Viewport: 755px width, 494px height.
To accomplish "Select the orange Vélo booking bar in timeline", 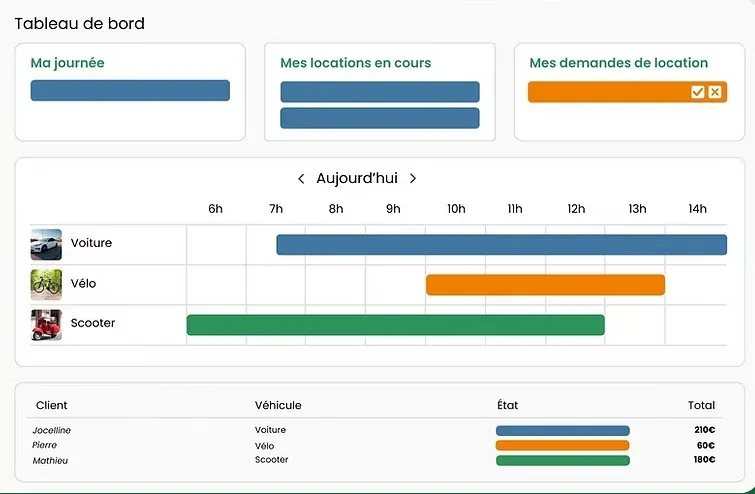I will point(546,285).
